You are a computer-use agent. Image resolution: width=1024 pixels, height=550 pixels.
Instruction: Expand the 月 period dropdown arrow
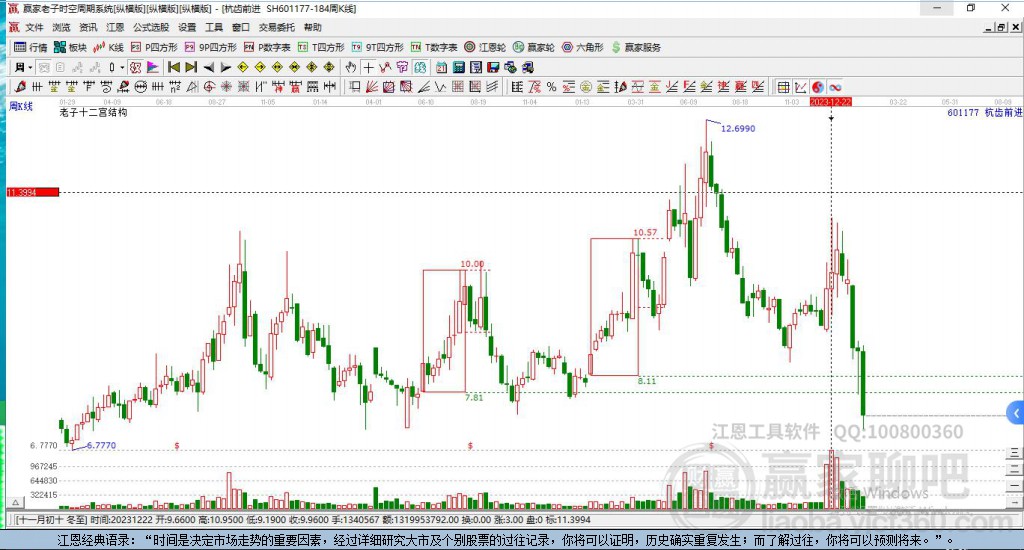click(x=30, y=67)
